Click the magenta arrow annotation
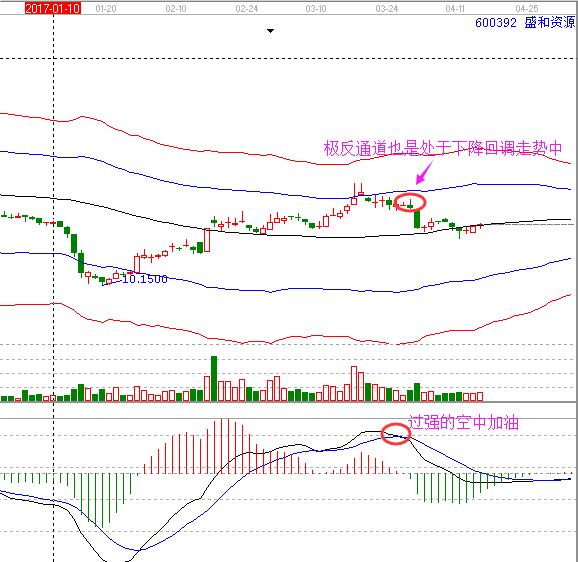 coord(424,173)
